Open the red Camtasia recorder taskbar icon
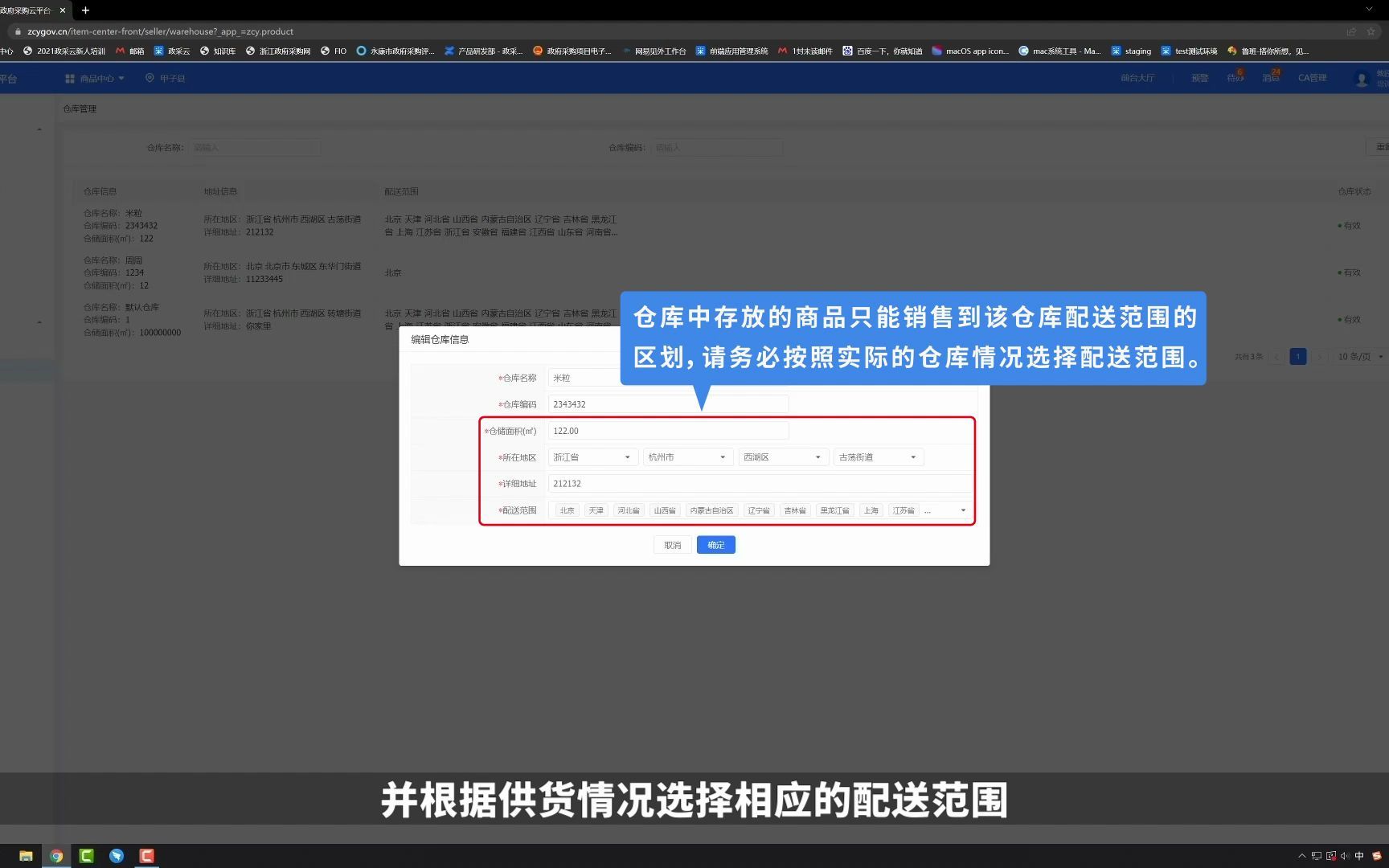Image resolution: width=1389 pixels, height=868 pixels. [x=146, y=856]
